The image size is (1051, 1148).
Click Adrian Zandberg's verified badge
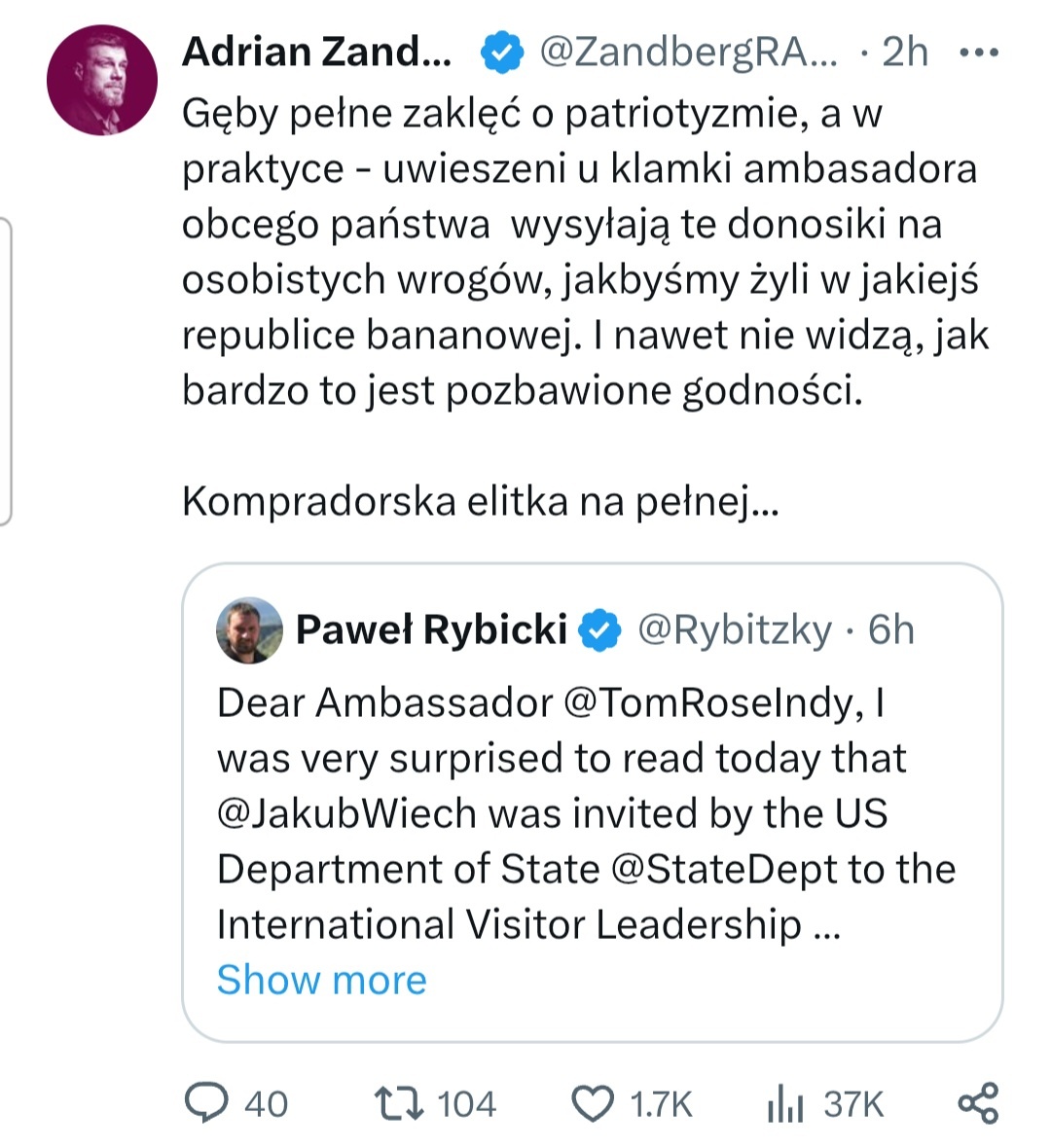(x=502, y=53)
